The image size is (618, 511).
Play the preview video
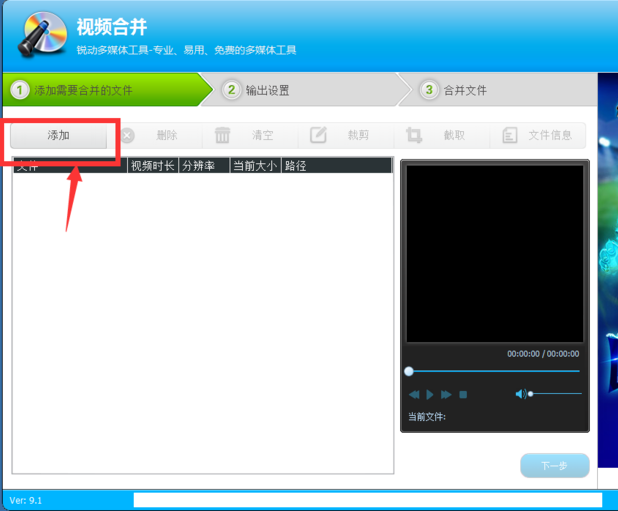430,394
